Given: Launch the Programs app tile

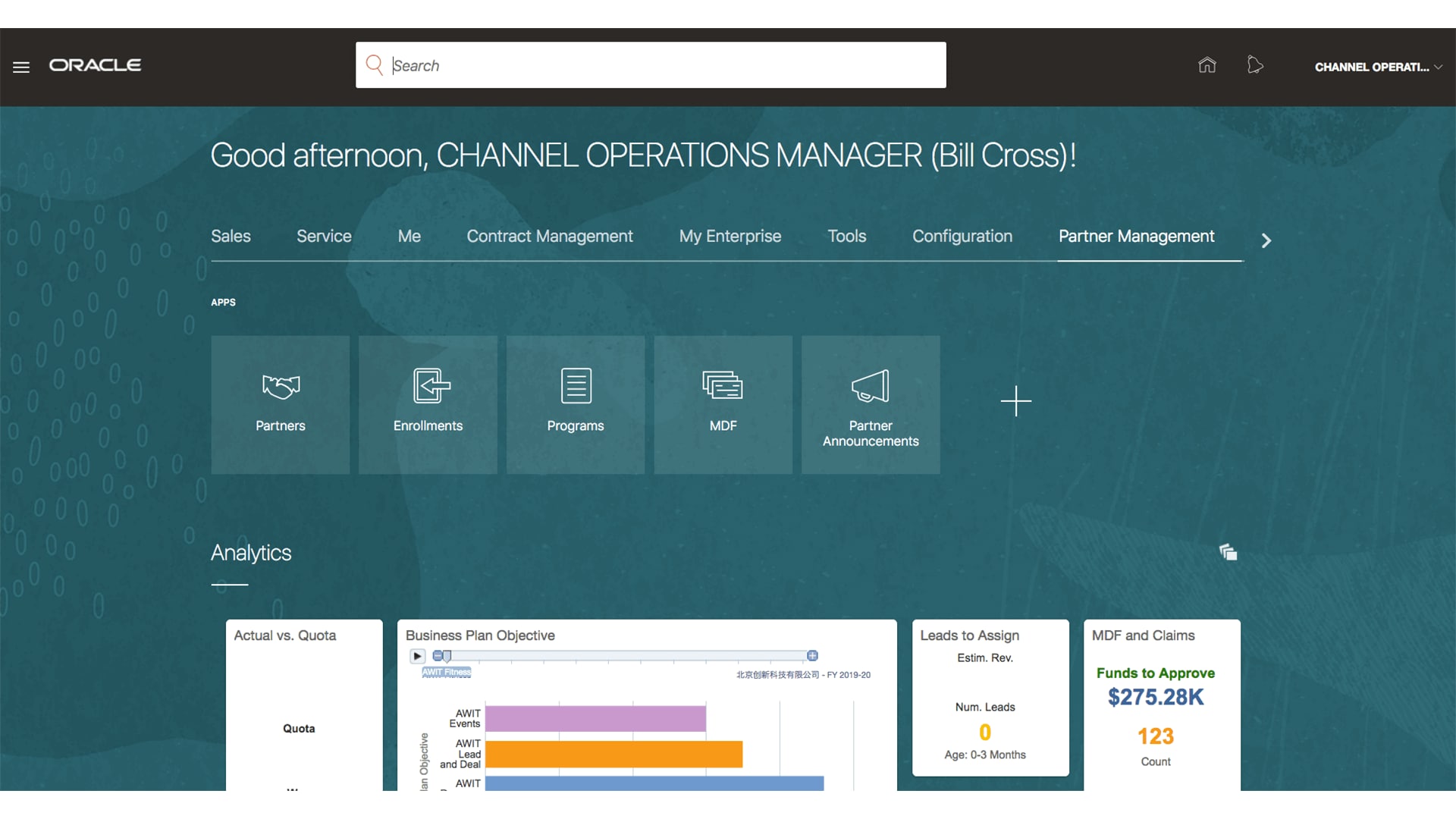Looking at the screenshot, I should coord(576,405).
